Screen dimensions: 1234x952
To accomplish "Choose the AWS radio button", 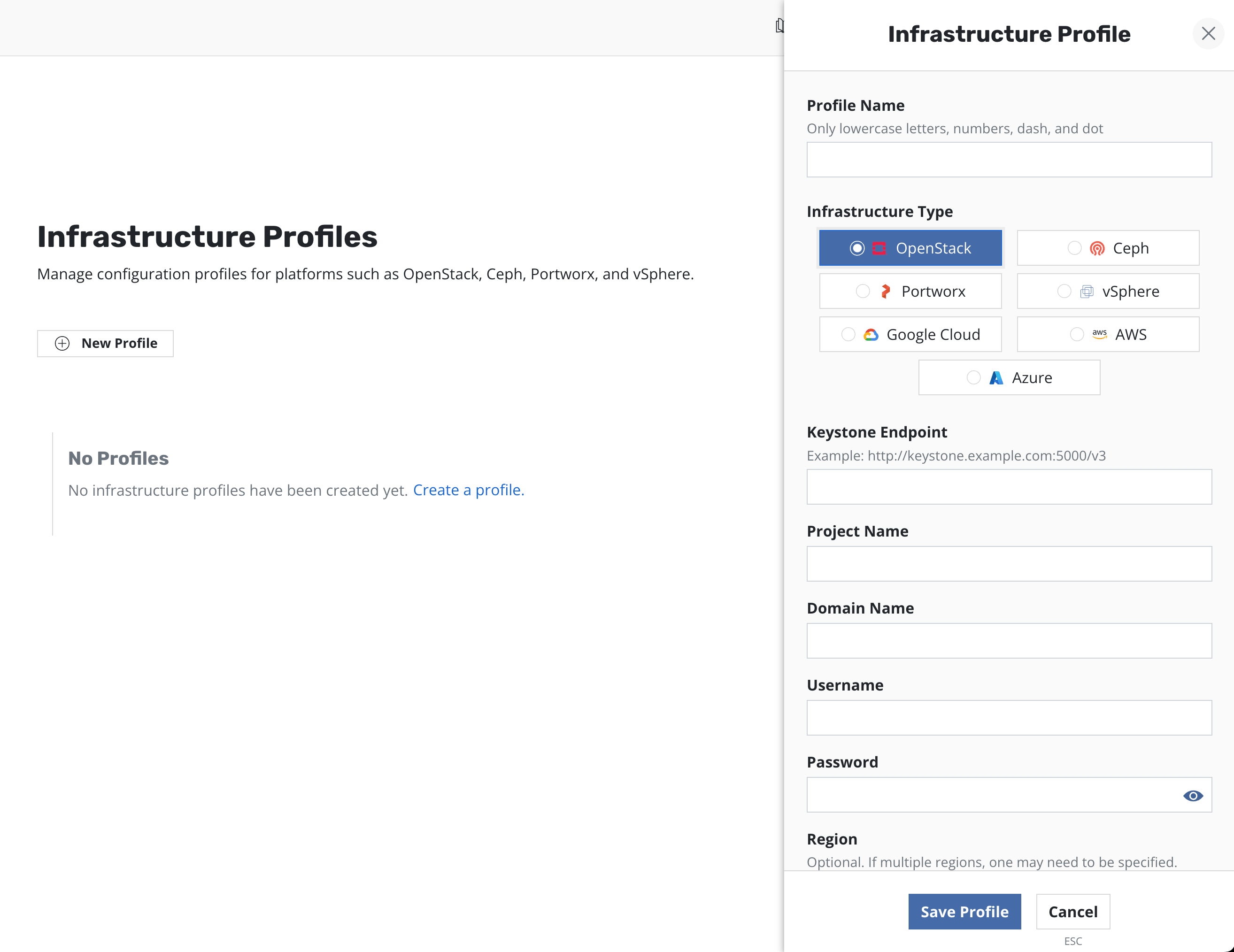I will click(1076, 335).
